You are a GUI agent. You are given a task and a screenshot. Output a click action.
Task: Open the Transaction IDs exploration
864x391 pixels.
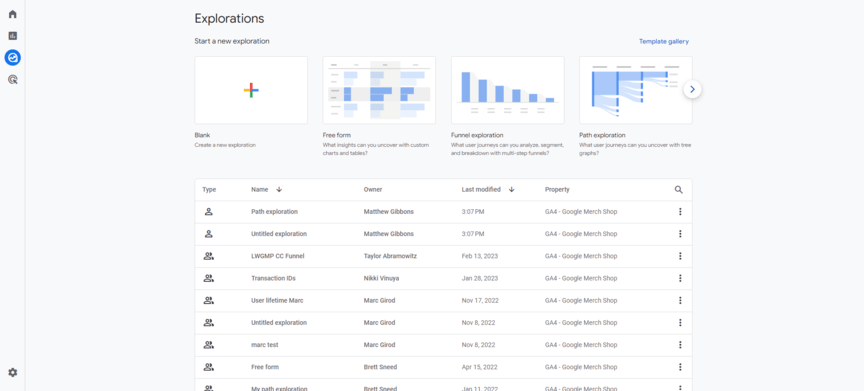click(273, 278)
